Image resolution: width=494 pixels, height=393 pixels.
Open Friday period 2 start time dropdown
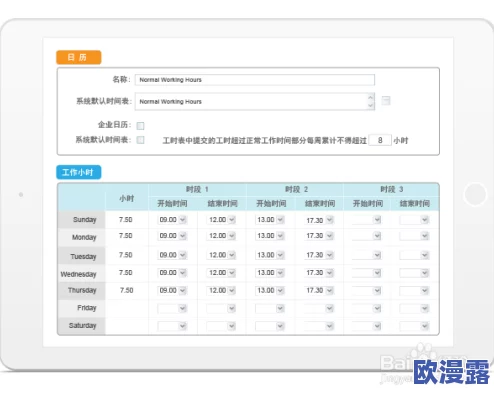point(270,308)
